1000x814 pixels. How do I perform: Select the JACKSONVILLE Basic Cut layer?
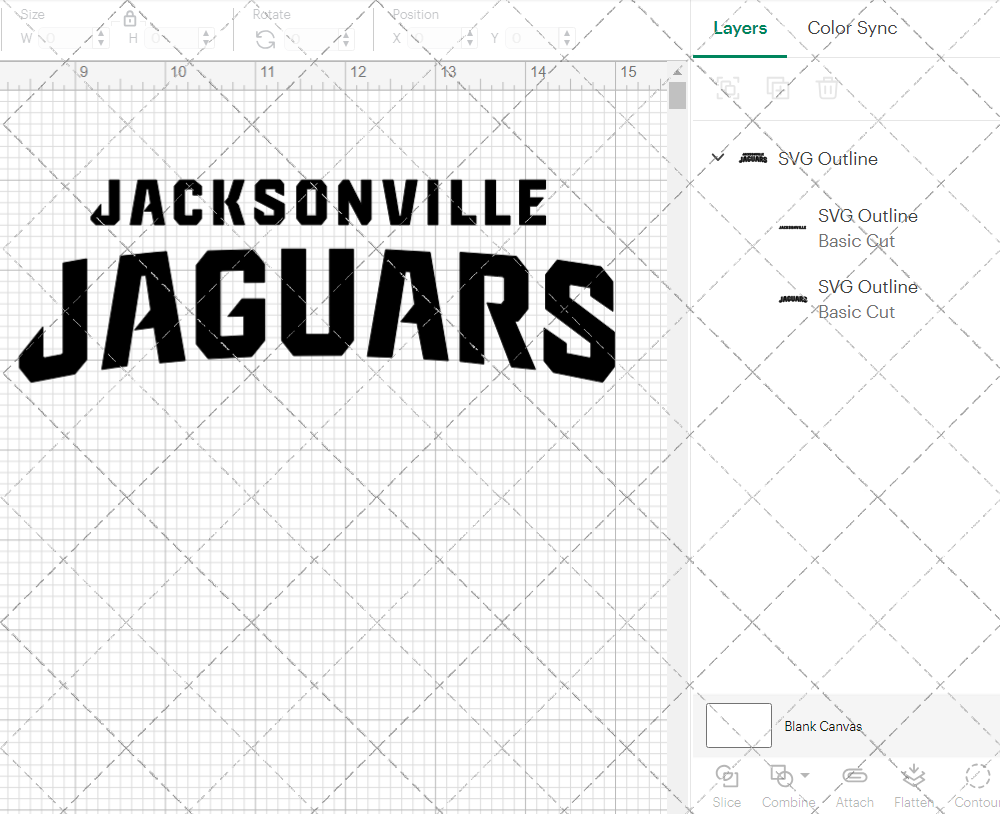pyautogui.click(x=866, y=228)
